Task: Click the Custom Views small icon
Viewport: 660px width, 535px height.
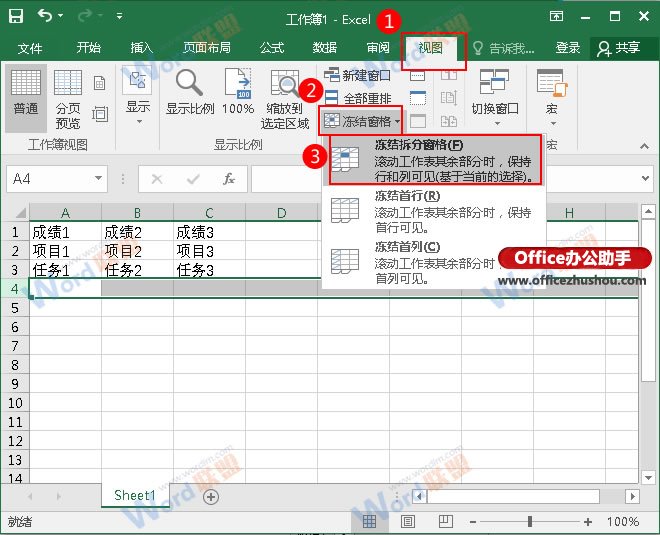Action: [100, 114]
